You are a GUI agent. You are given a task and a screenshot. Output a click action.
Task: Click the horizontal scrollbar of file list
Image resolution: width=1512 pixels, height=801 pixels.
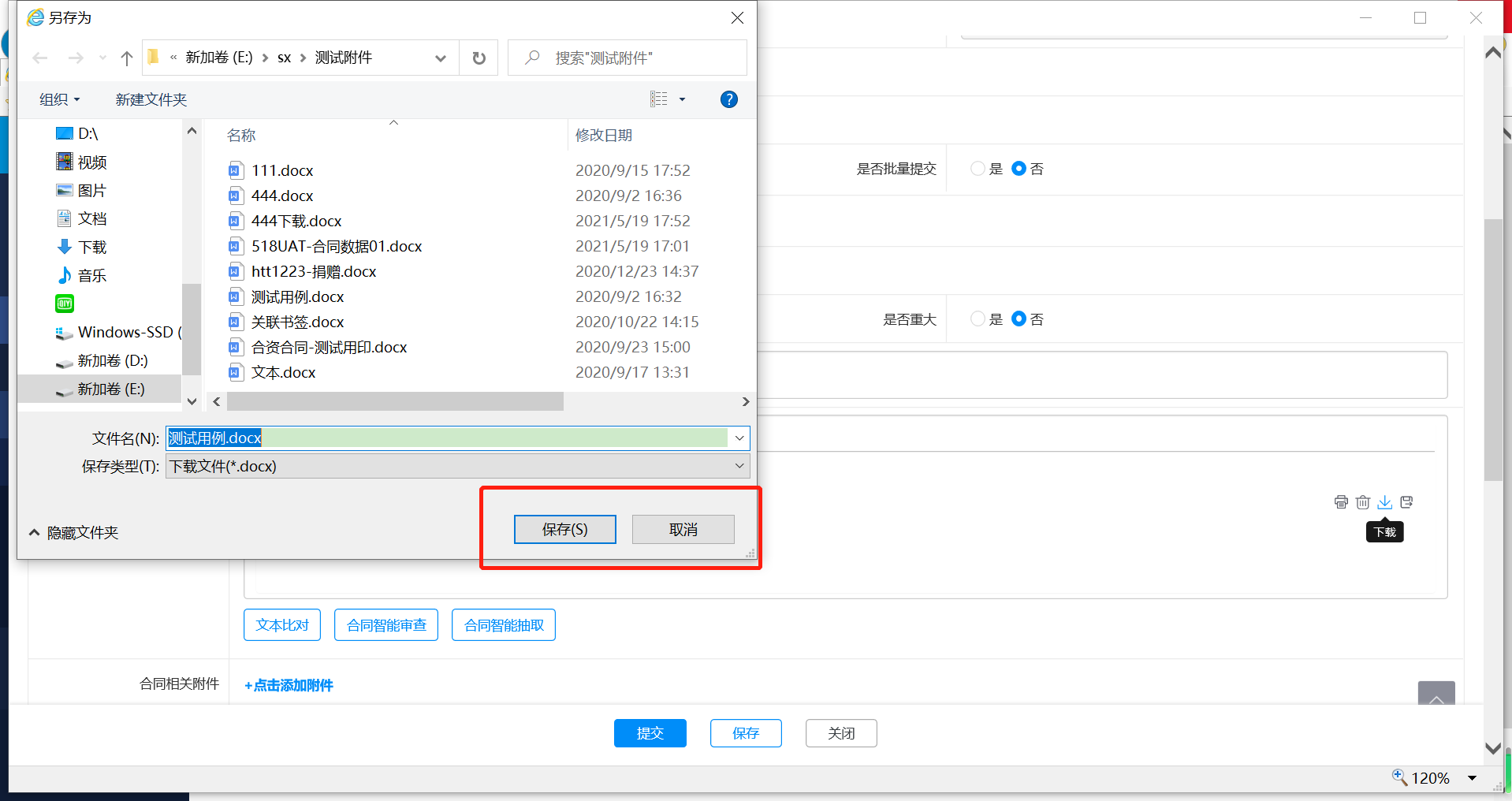pyautogui.click(x=395, y=402)
